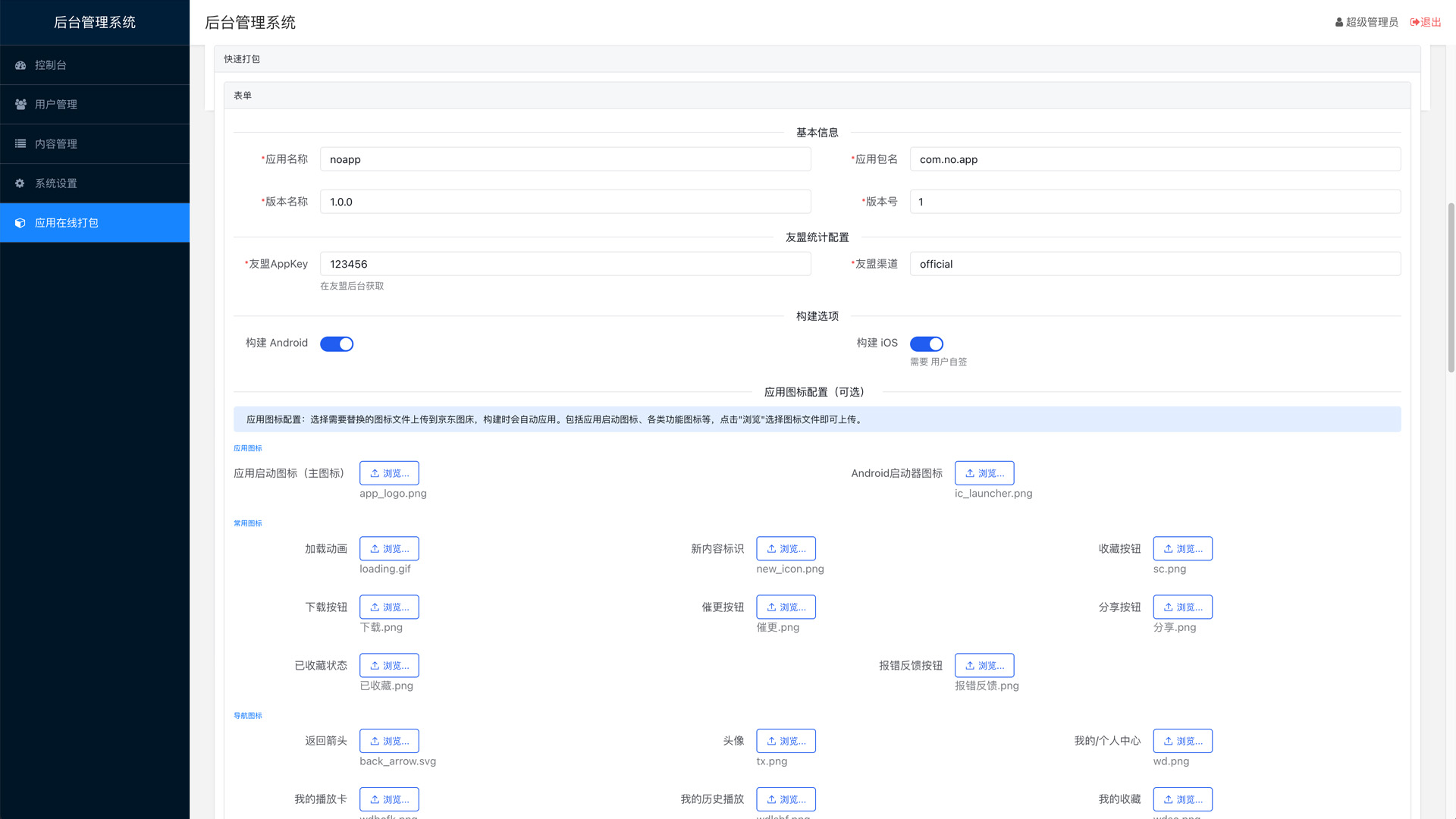
Task: Click the upload icon for app_logo.png
Action: (375, 472)
